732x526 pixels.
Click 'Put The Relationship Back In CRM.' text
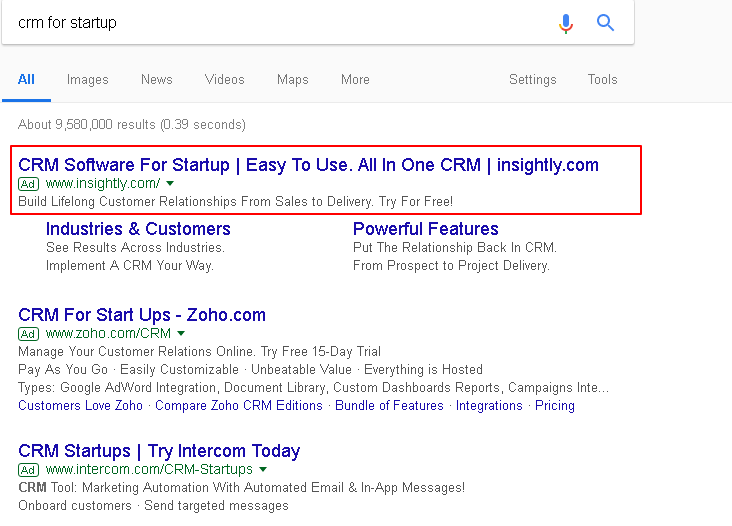455,247
